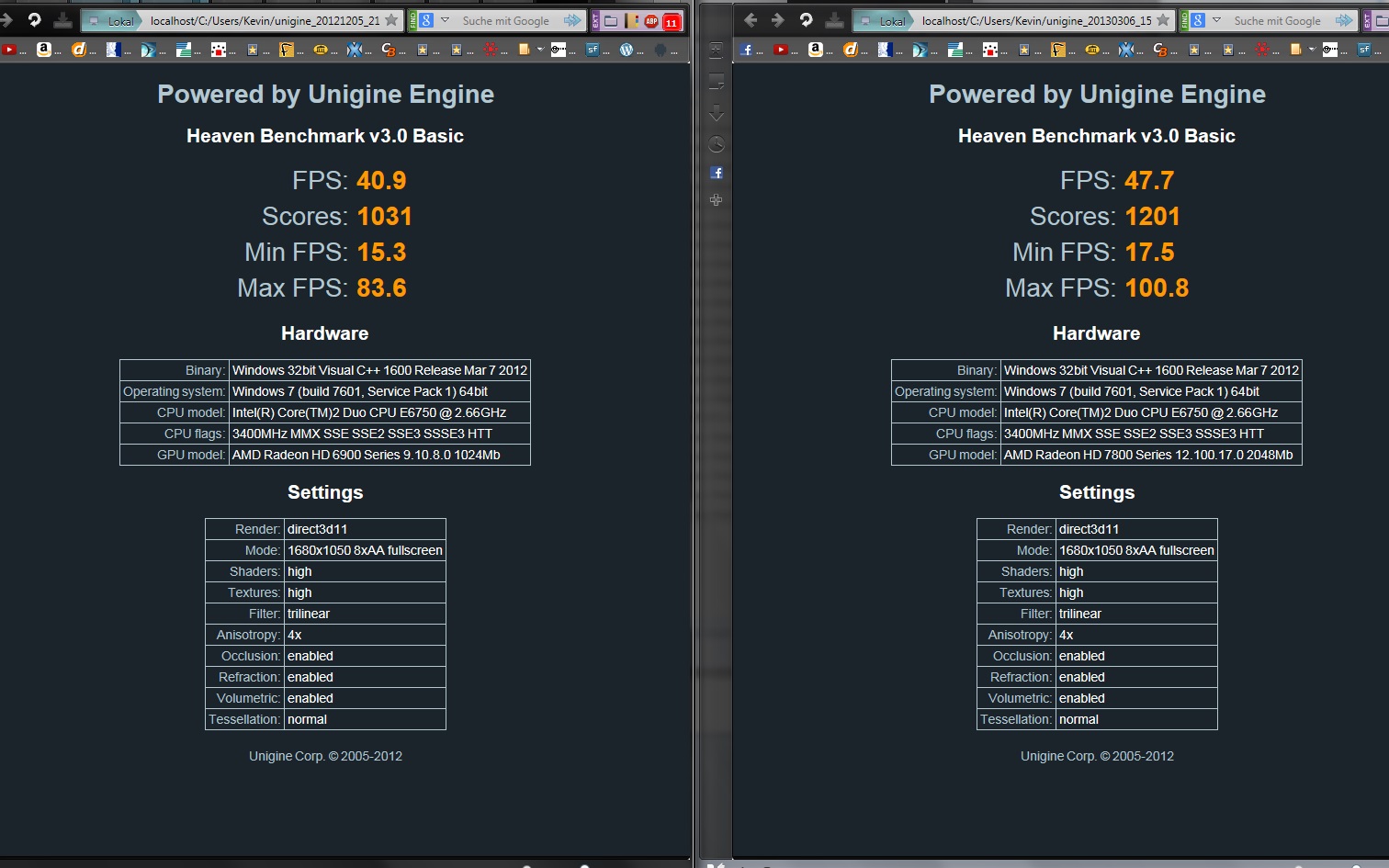This screenshot has width=1389, height=868.
Task: Click the colorful extension icon beside ABP
Action: point(632,21)
